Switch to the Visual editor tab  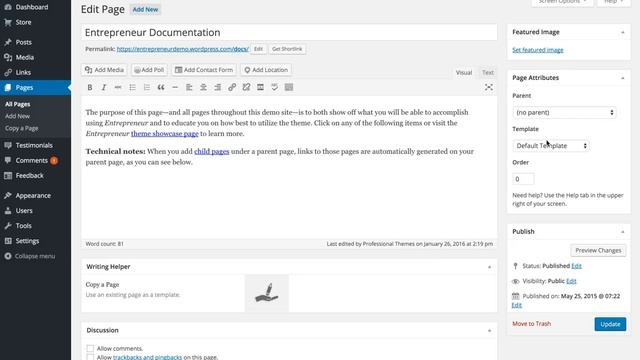point(464,73)
